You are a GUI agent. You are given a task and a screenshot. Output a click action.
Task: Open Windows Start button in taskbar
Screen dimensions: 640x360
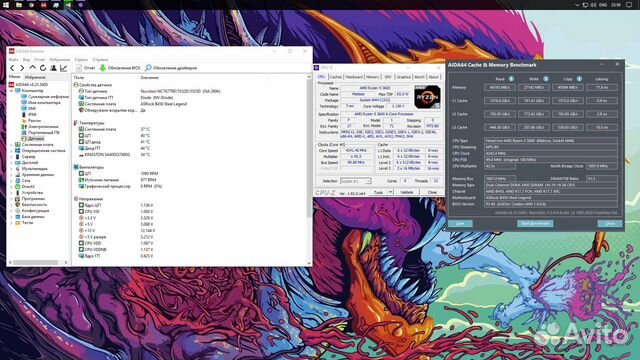pyautogui.click(x=6, y=5)
